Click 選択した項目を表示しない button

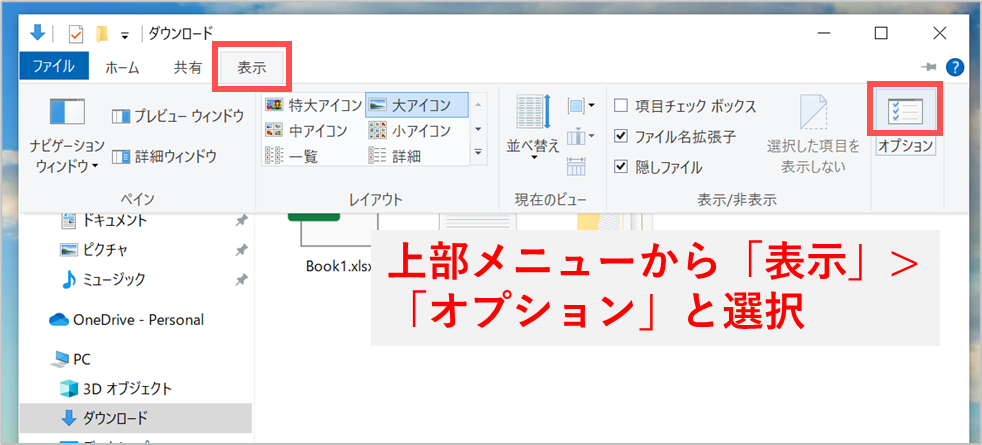point(814,134)
